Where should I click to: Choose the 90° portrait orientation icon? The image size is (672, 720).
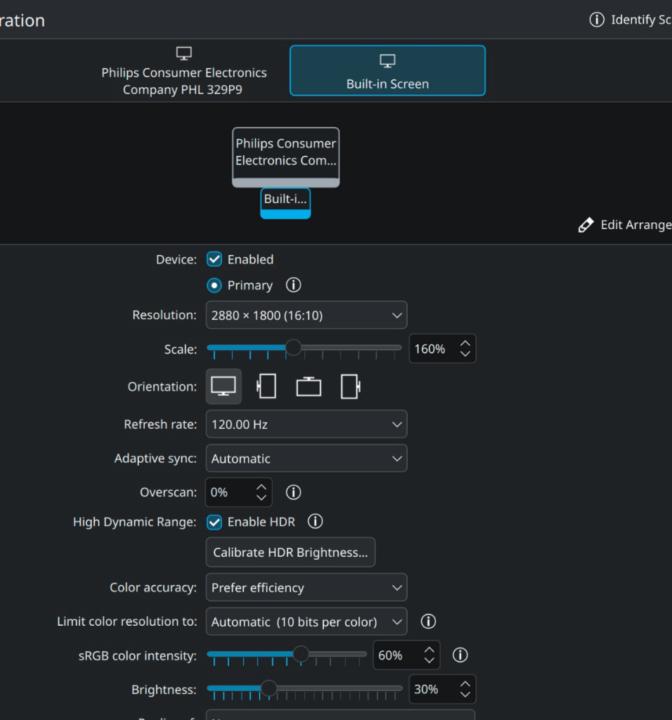click(266, 387)
